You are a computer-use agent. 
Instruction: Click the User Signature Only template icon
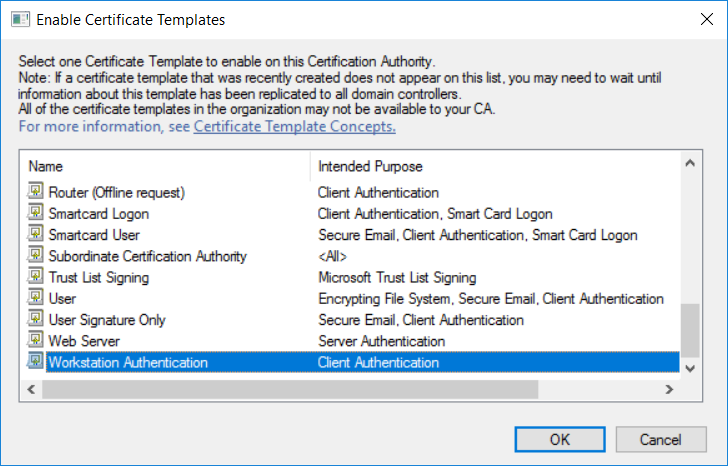click(x=35, y=319)
